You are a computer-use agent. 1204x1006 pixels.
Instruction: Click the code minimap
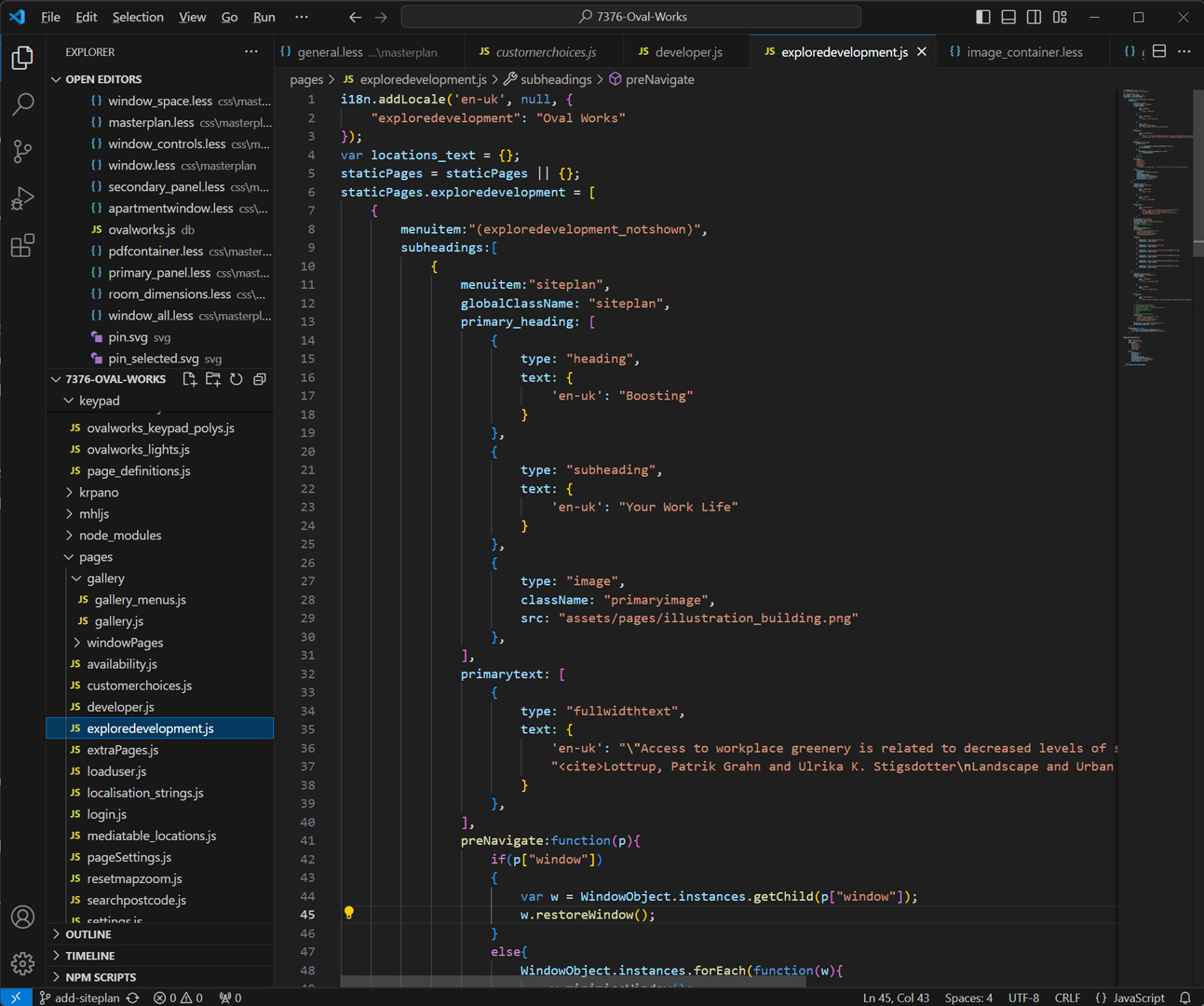click(1154, 226)
